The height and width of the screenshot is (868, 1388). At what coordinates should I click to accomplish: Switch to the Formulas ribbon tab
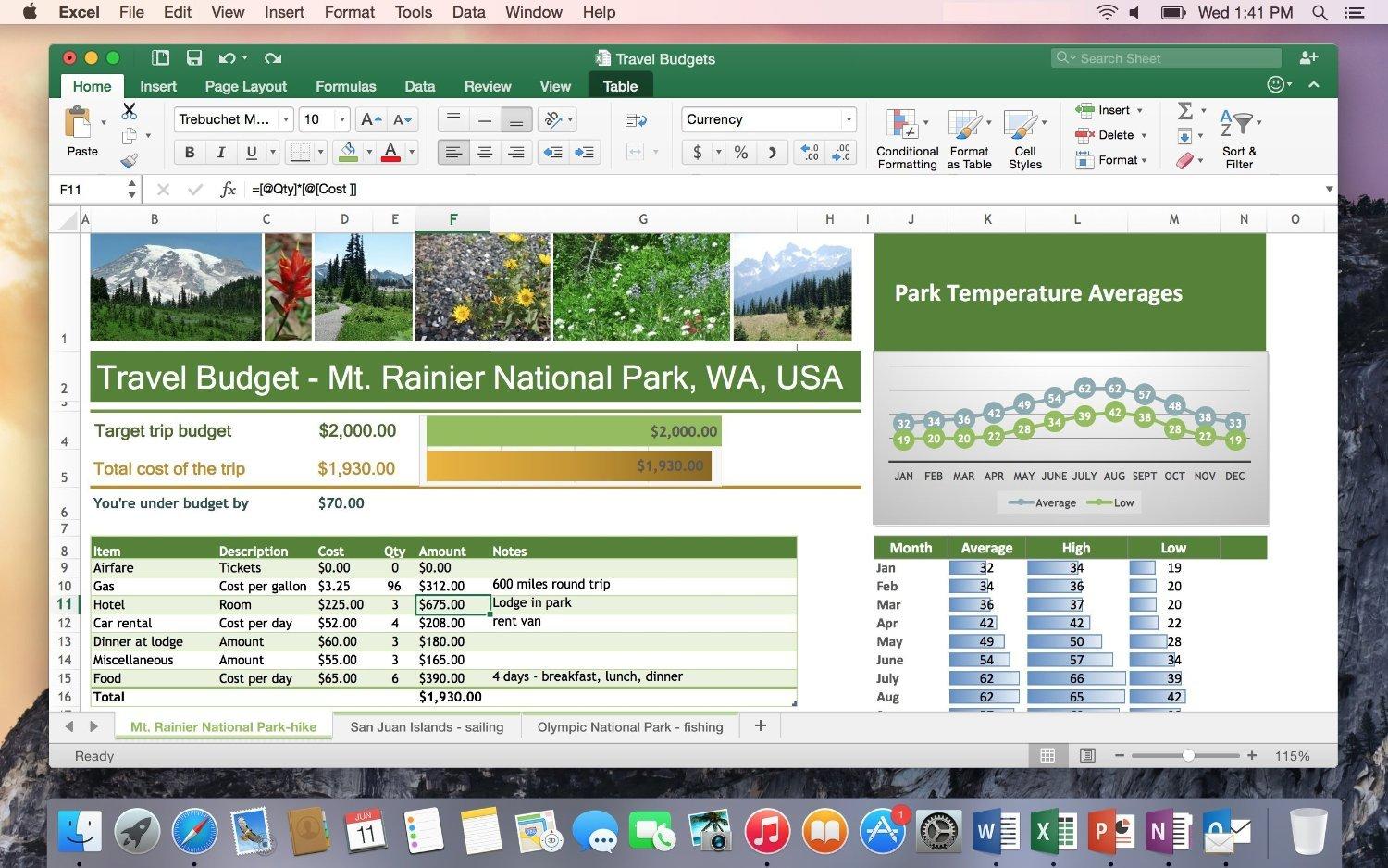(345, 86)
